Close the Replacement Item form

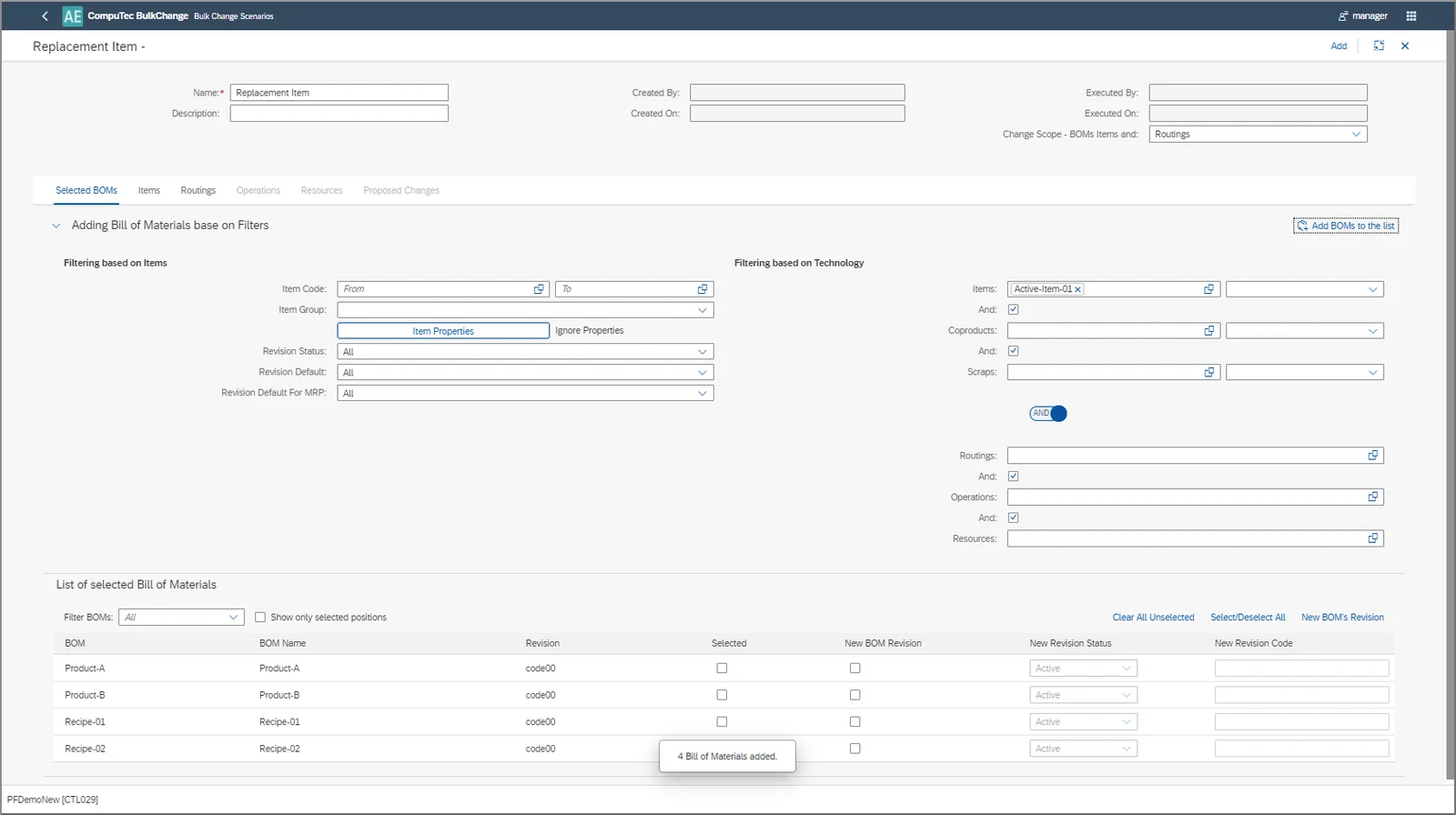(x=1405, y=45)
